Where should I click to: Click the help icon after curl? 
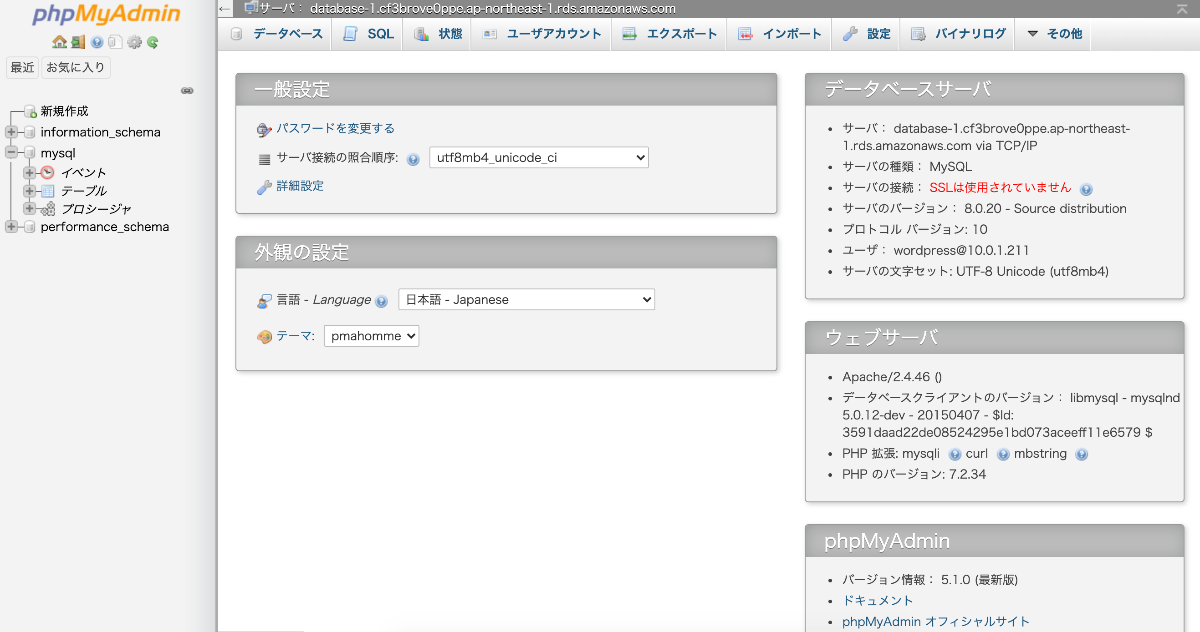point(1003,454)
